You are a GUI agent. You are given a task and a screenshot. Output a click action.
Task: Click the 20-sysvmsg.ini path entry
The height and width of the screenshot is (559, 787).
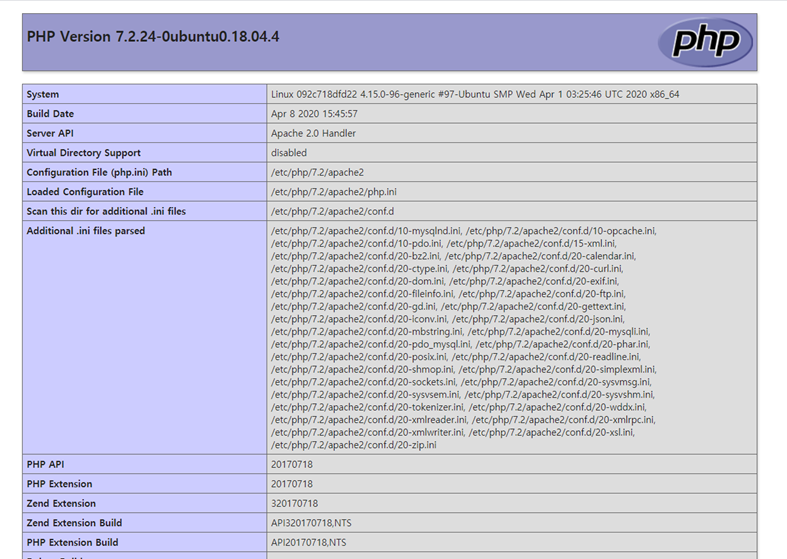point(556,382)
